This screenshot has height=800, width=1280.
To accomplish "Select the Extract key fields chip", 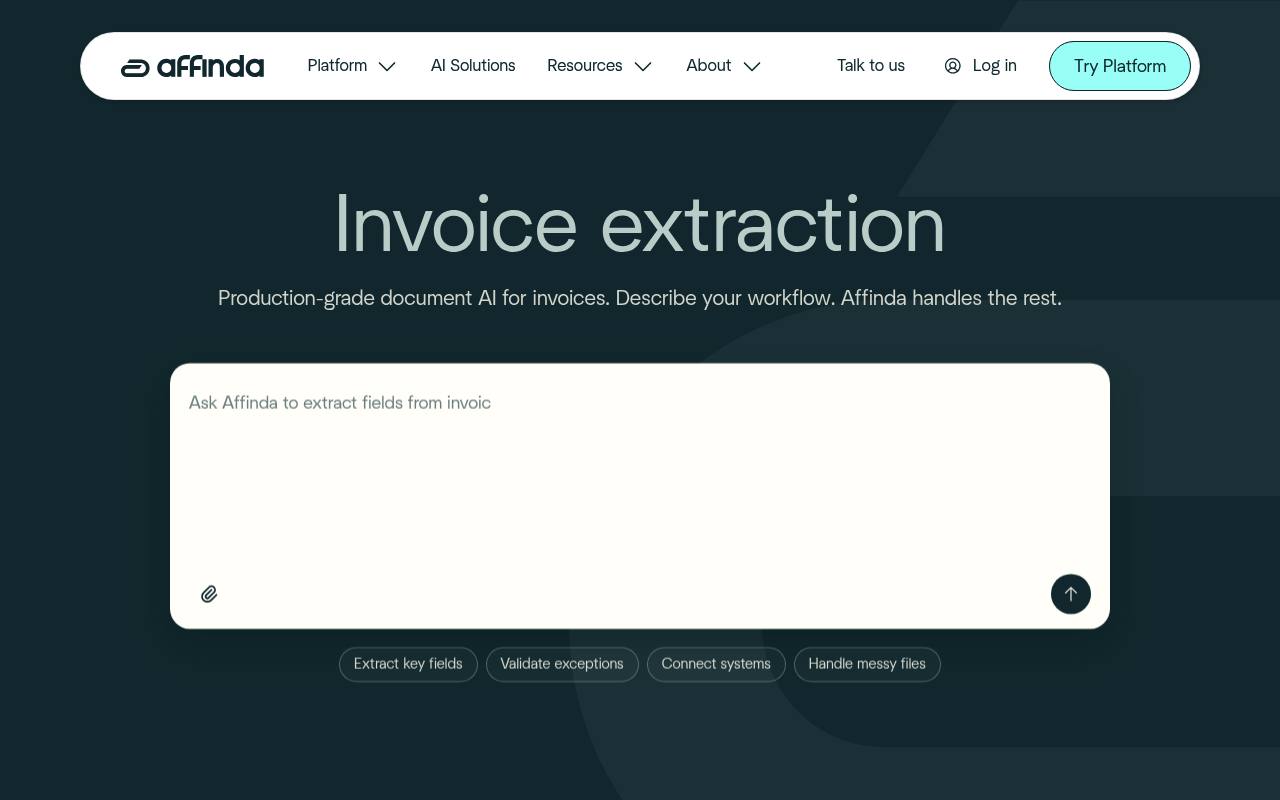I will [x=408, y=664].
